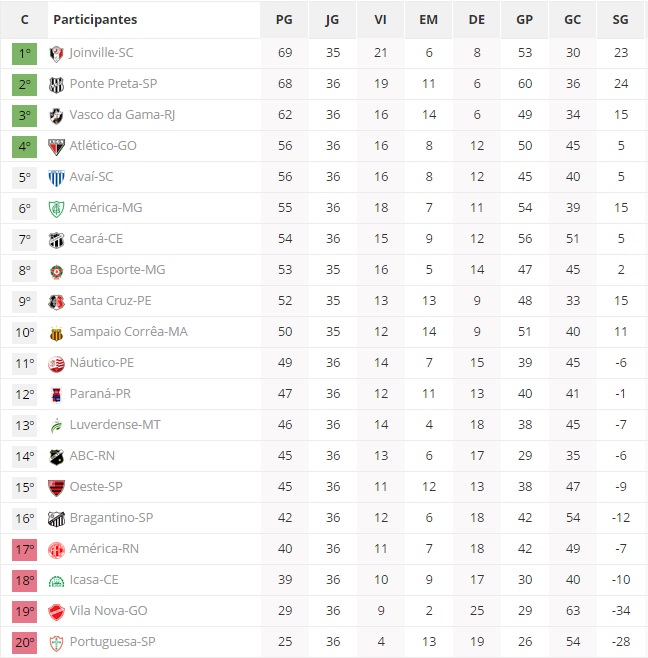This screenshot has width=648, height=658.
Task: Click the Joinville-SC team crest
Action: click(56, 54)
